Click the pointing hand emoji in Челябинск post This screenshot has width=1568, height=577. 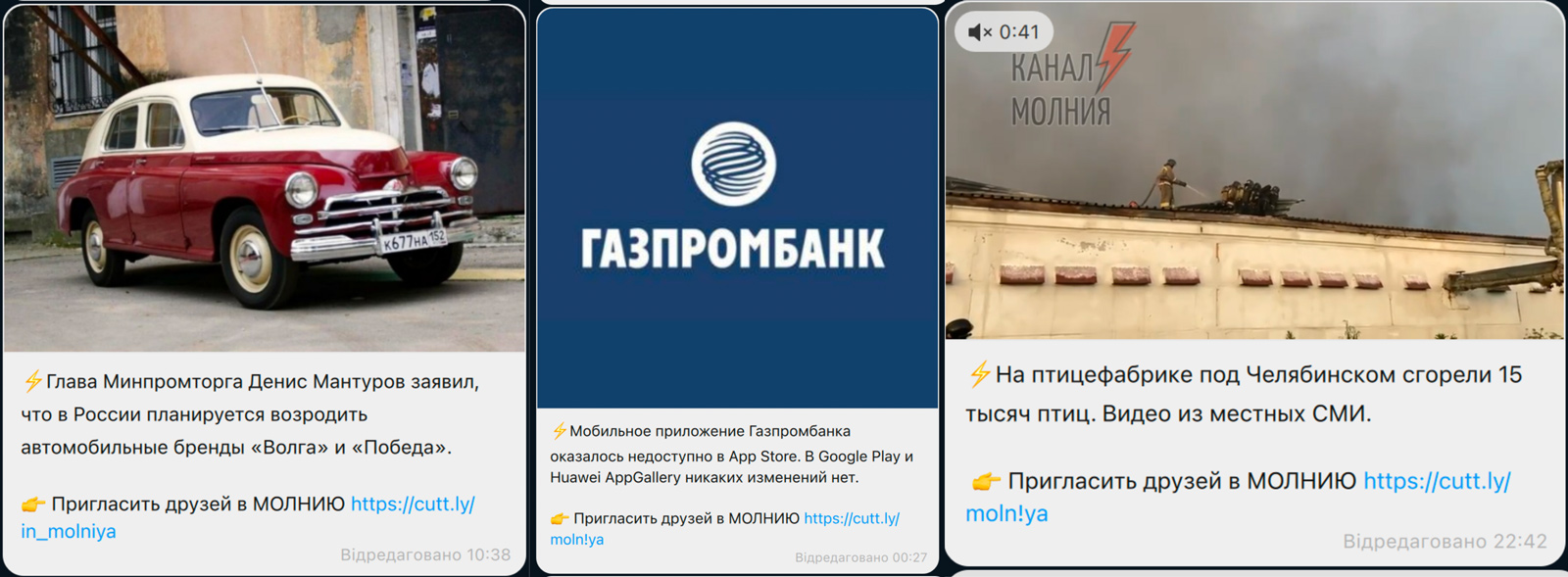(x=984, y=481)
